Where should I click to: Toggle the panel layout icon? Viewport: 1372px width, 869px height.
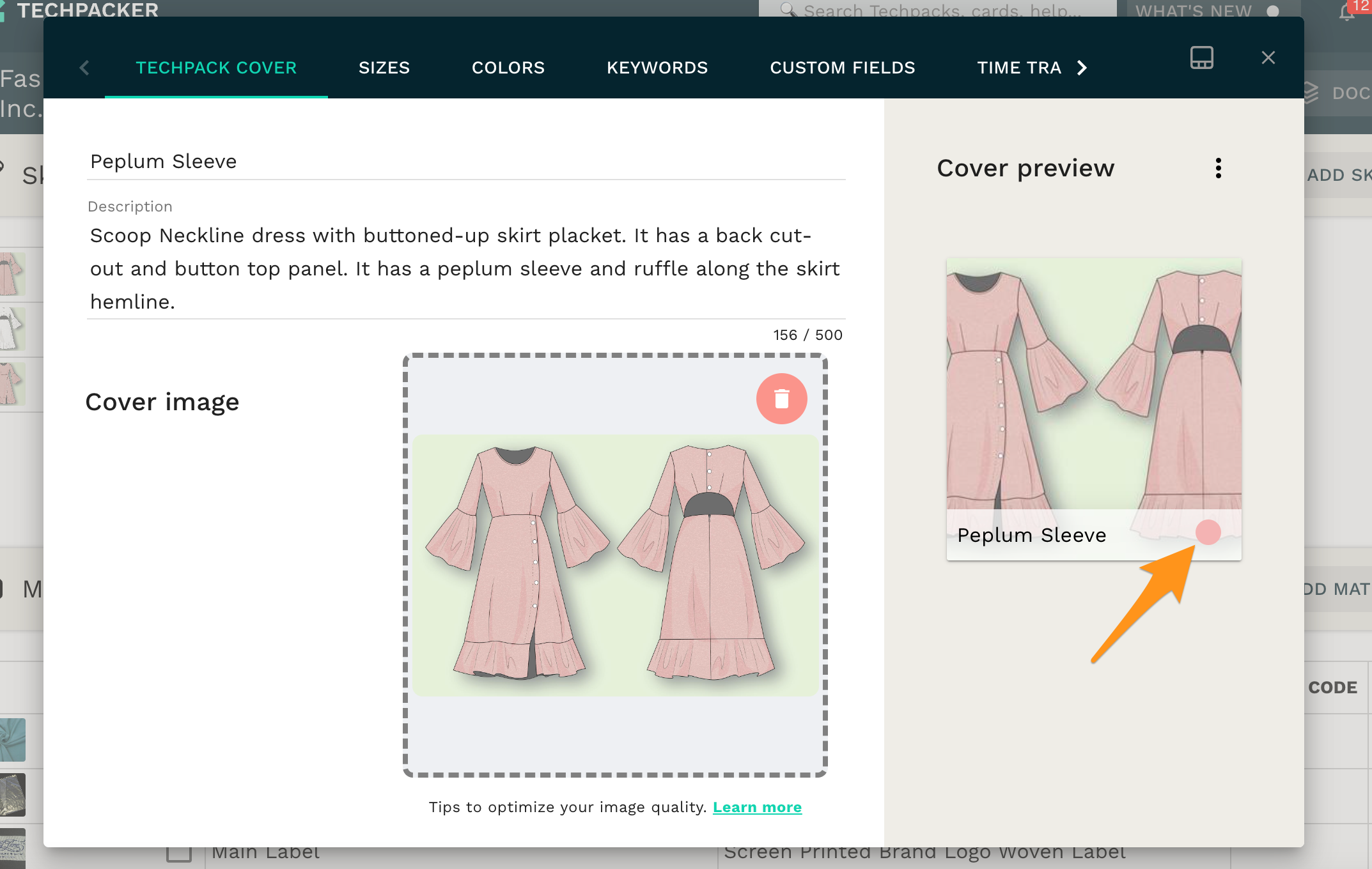click(x=1201, y=58)
